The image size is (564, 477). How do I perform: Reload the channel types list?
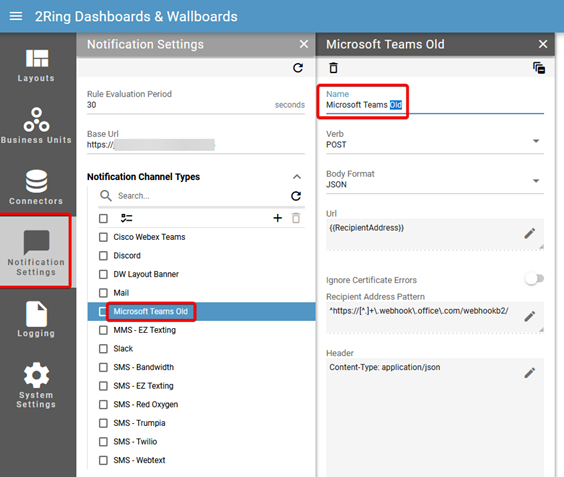pos(296,196)
